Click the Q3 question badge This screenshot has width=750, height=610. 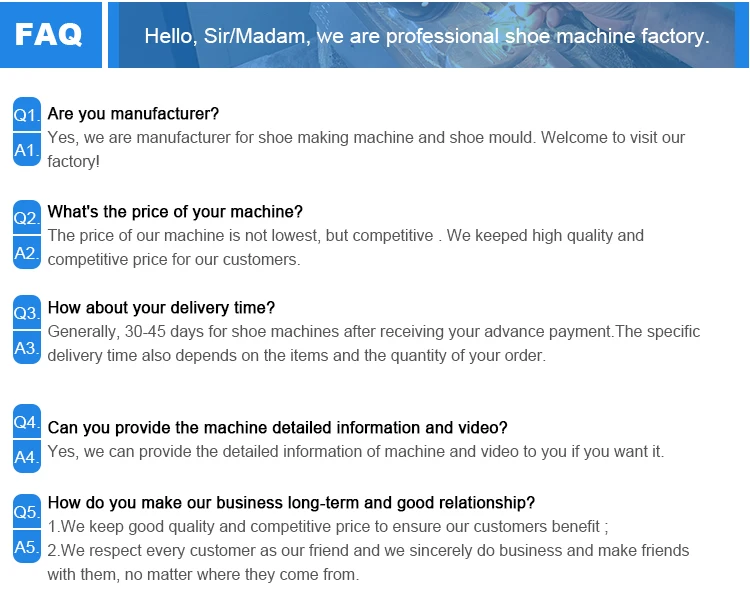pos(26,312)
